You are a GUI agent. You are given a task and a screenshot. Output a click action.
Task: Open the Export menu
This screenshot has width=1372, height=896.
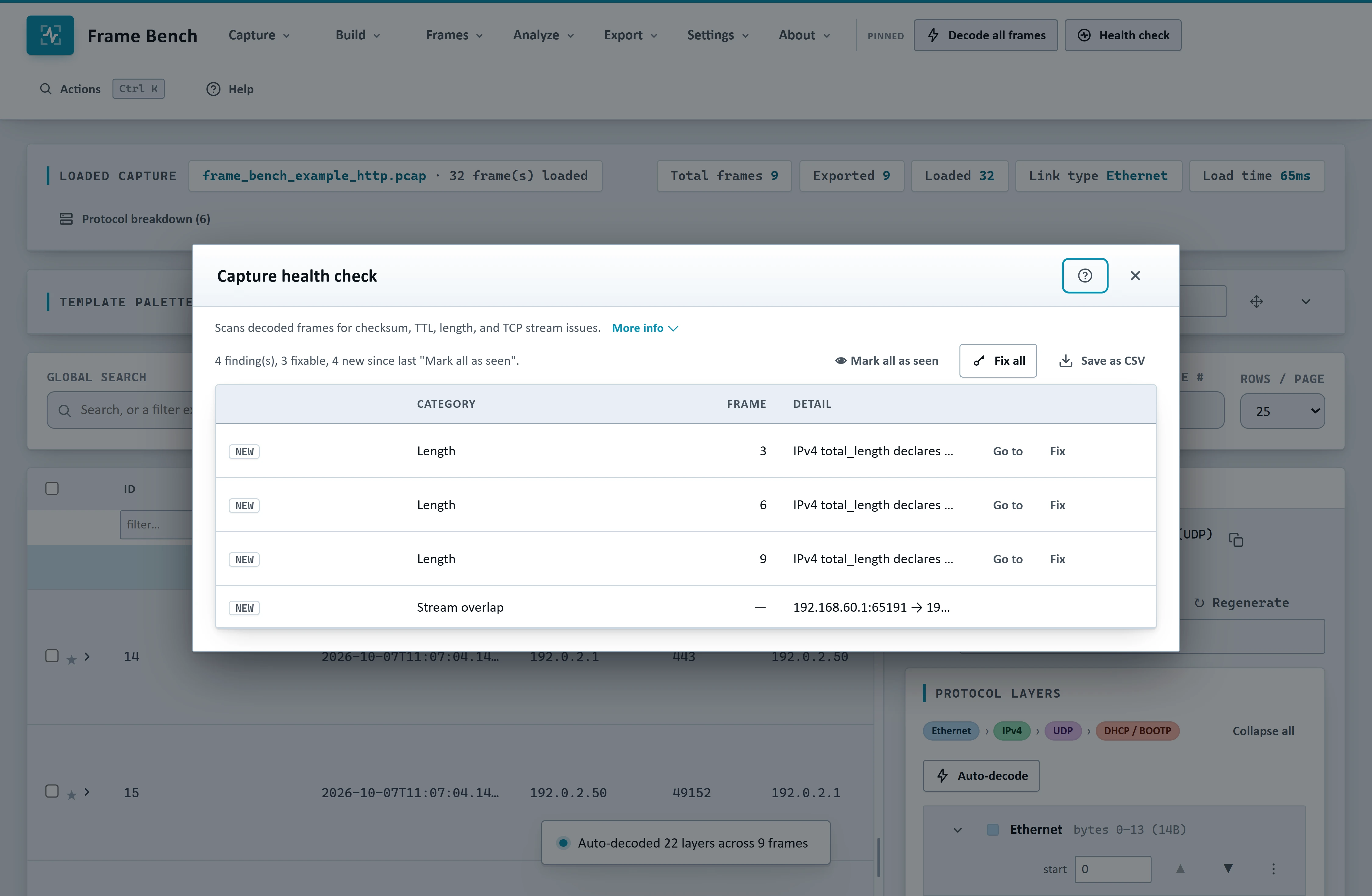click(630, 35)
